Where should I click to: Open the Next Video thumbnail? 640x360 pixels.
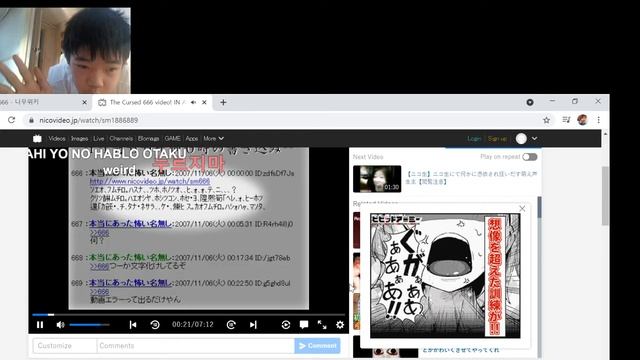[x=377, y=179]
